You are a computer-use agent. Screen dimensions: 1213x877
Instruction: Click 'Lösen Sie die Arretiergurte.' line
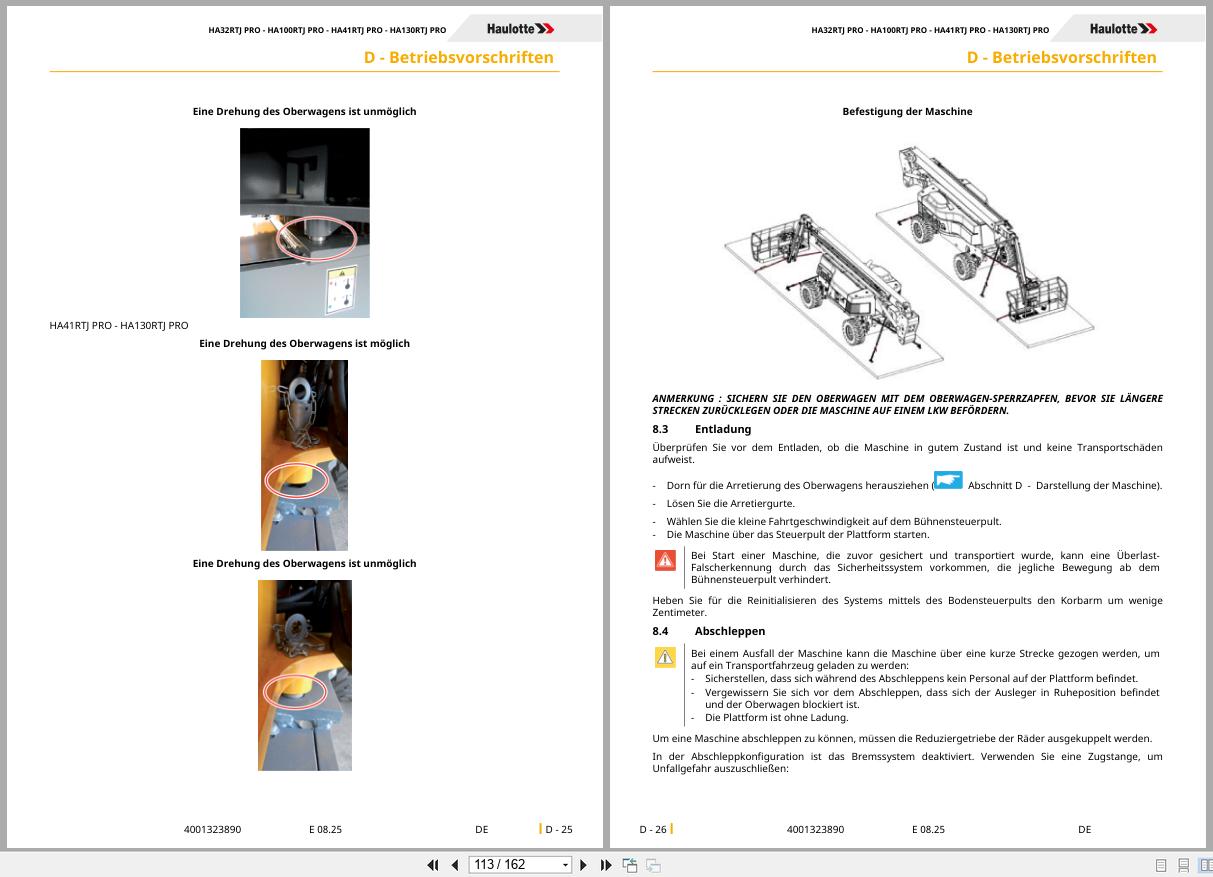click(x=731, y=504)
